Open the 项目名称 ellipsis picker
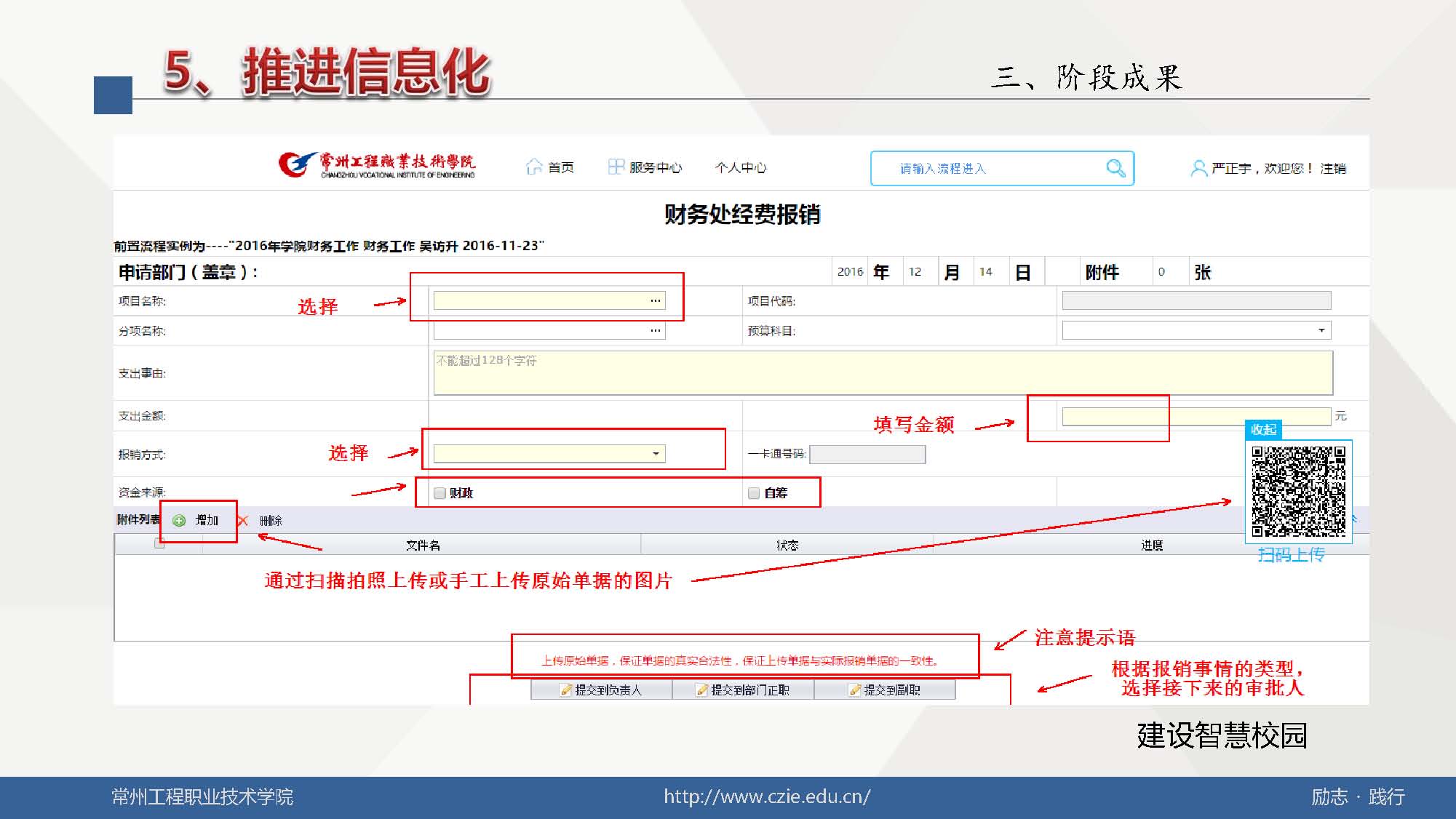 click(x=655, y=300)
